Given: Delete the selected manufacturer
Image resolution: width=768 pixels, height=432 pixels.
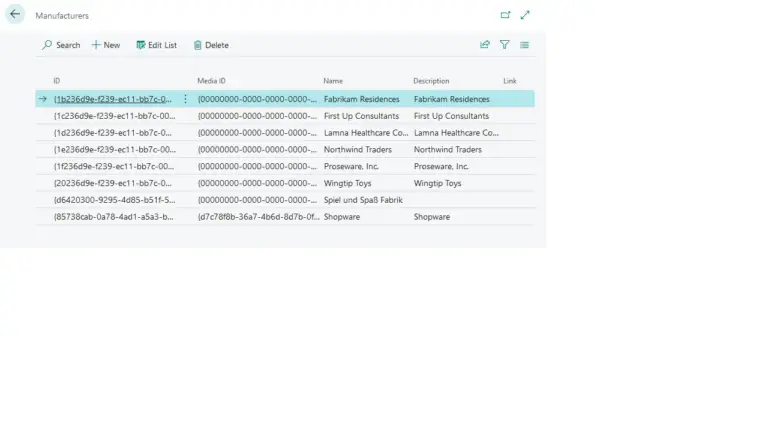Looking at the screenshot, I should (x=211, y=45).
